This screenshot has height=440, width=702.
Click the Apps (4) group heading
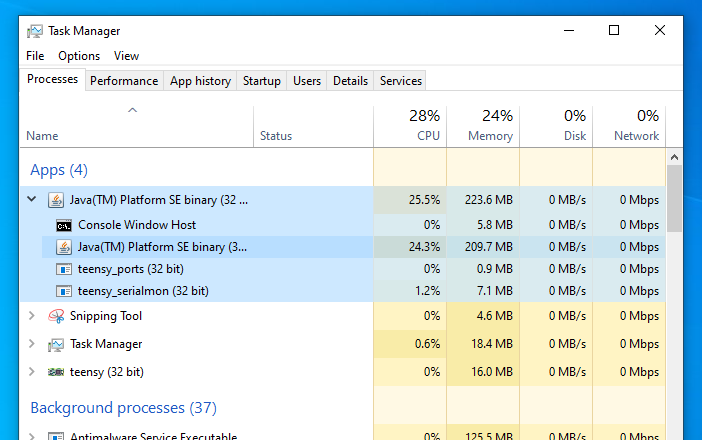click(x=59, y=170)
